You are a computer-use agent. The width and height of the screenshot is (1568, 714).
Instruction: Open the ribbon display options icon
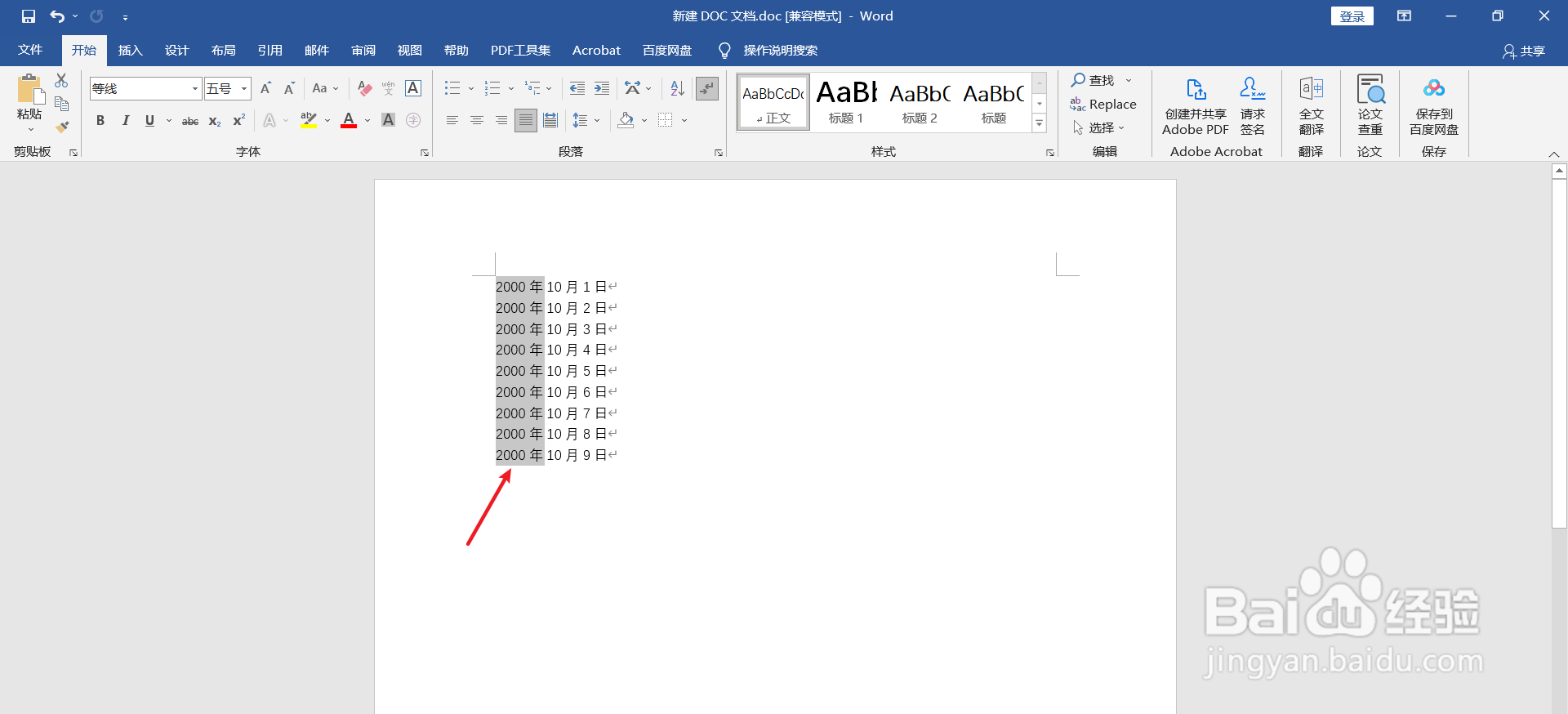(x=1404, y=16)
